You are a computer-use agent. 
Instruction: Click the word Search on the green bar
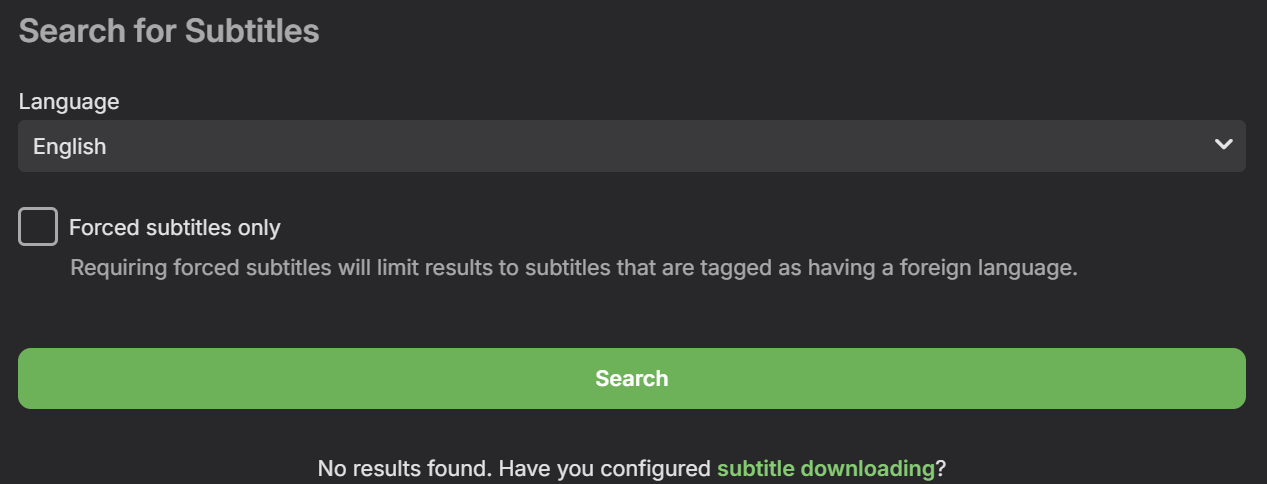631,378
